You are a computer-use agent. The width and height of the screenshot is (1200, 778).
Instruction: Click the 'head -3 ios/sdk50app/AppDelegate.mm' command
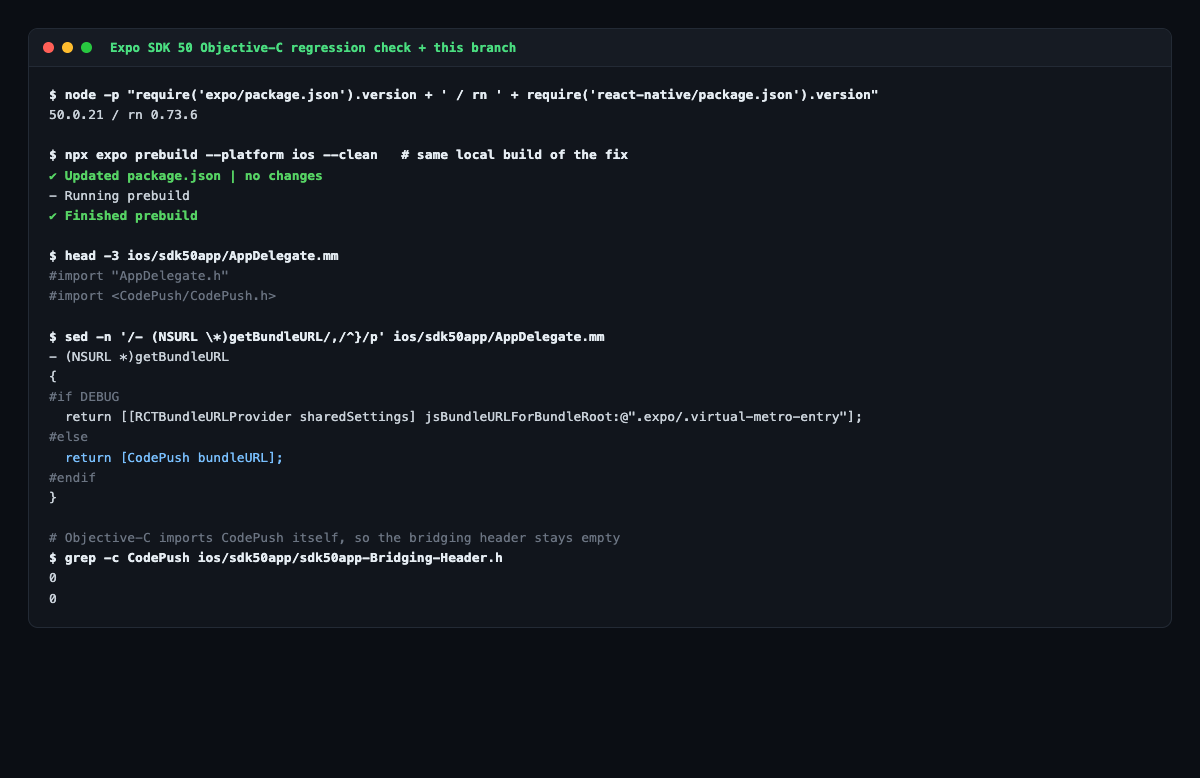tap(194, 256)
